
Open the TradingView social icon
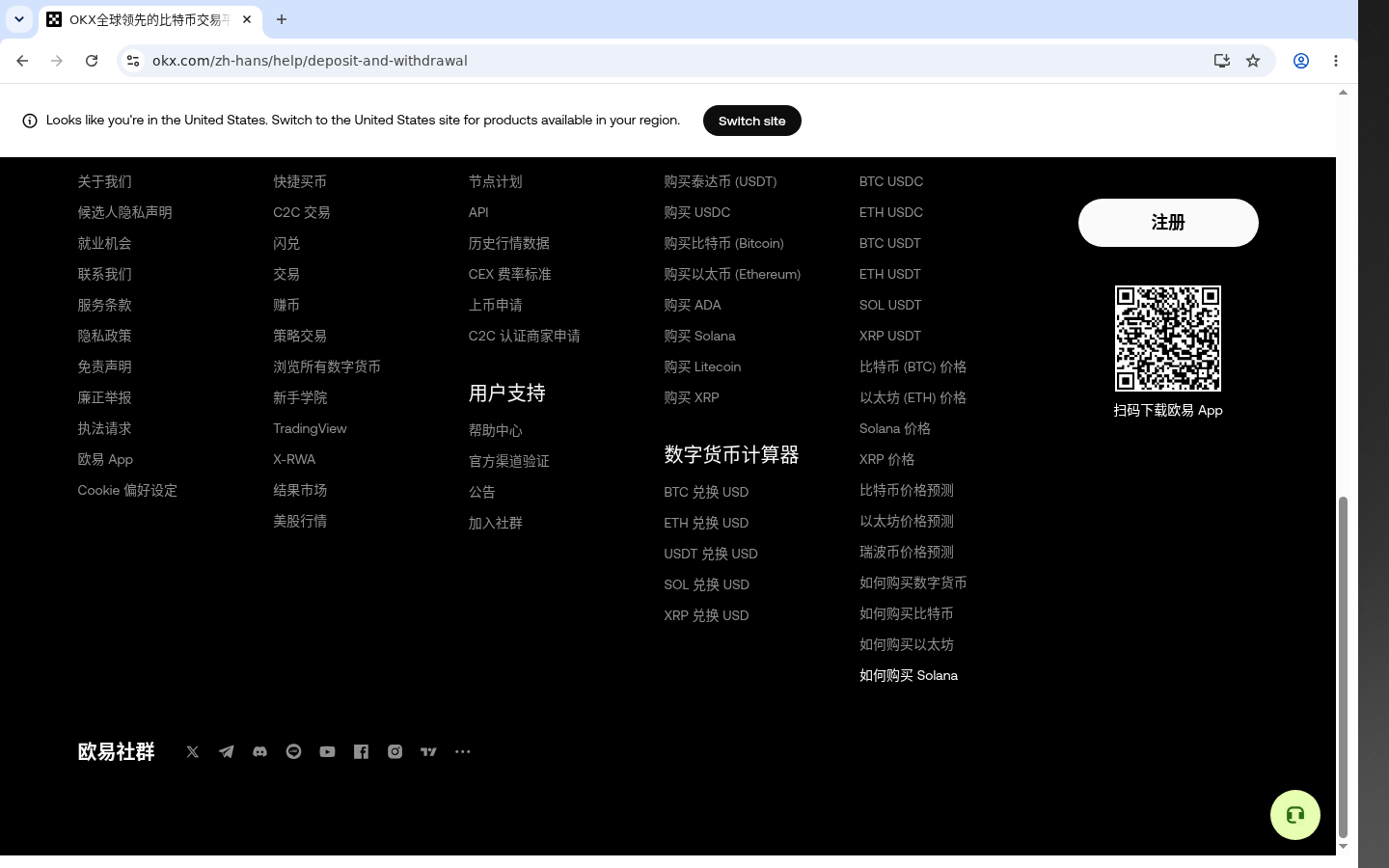point(429,752)
